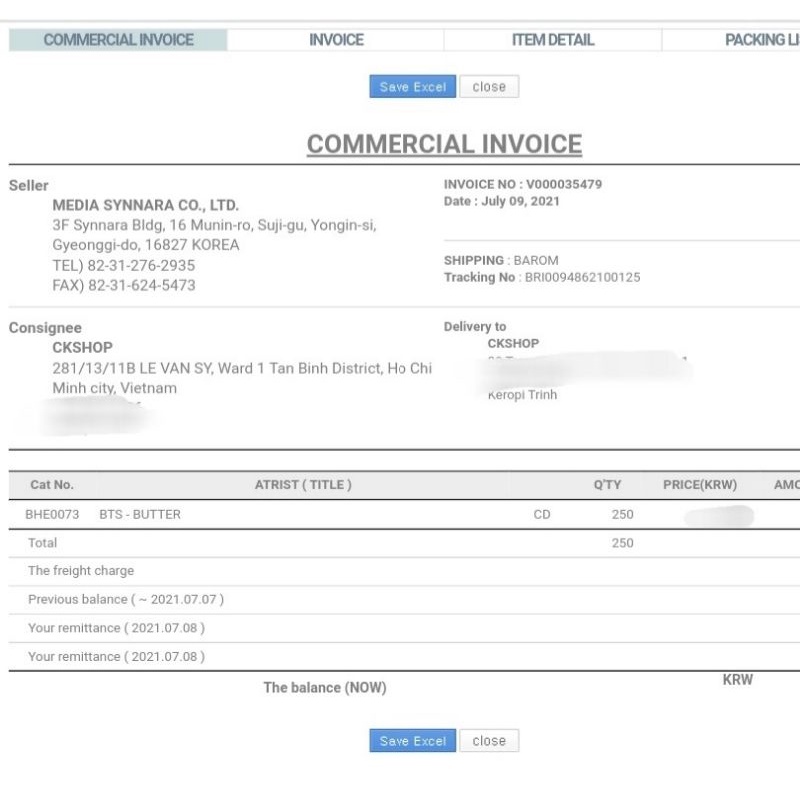Click seller name MEDIA SYNNARA CO., LTD.

coord(145,205)
